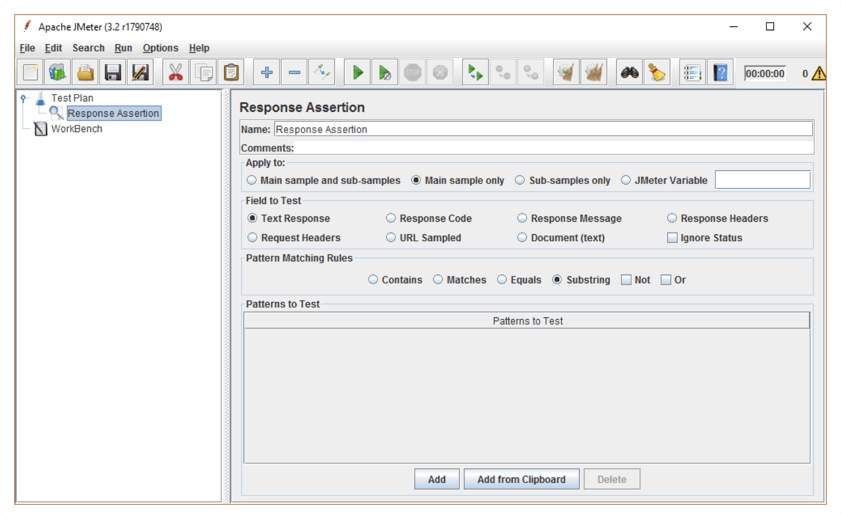Click the Clear results icon

(x=566, y=72)
